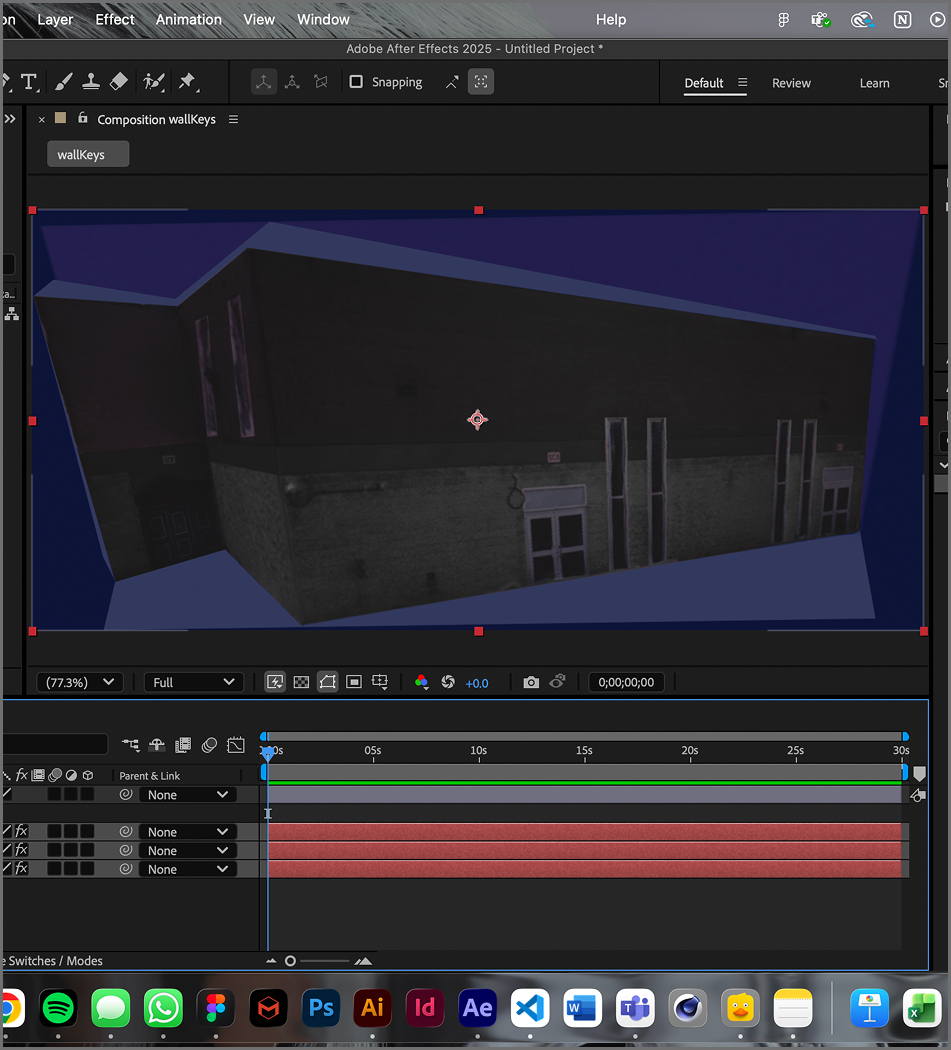This screenshot has height=1050, width=951.
Task: Select the Puppet Pin tool
Action: [x=185, y=81]
